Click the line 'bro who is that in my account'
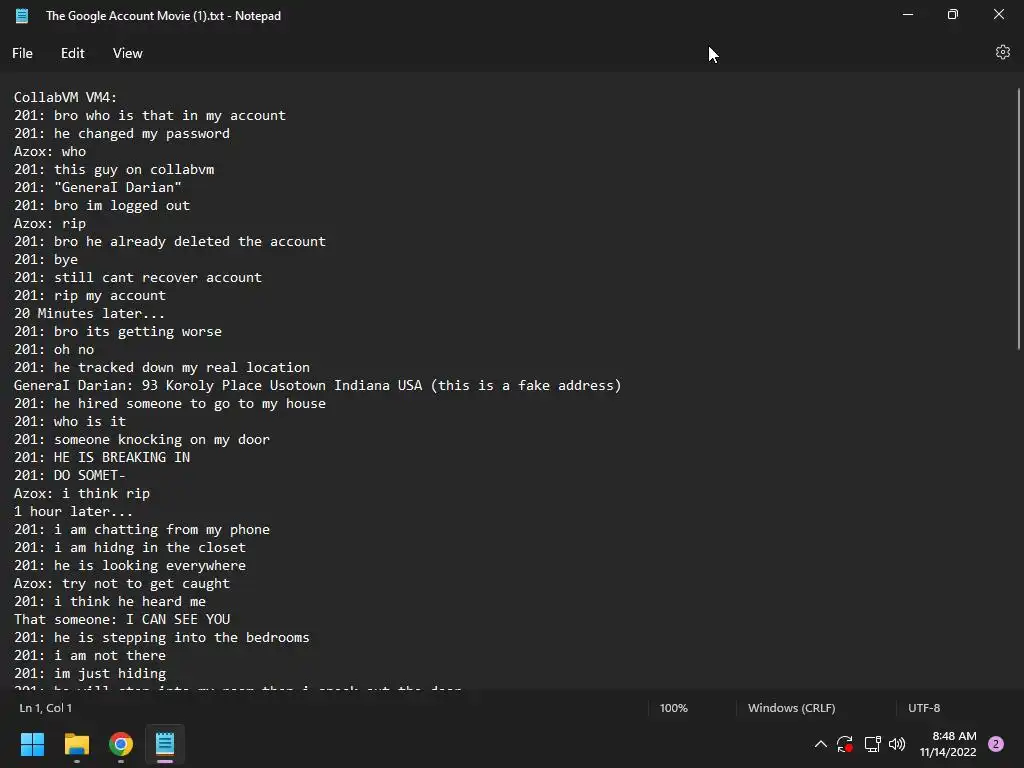This screenshot has width=1024, height=768. pos(150,116)
